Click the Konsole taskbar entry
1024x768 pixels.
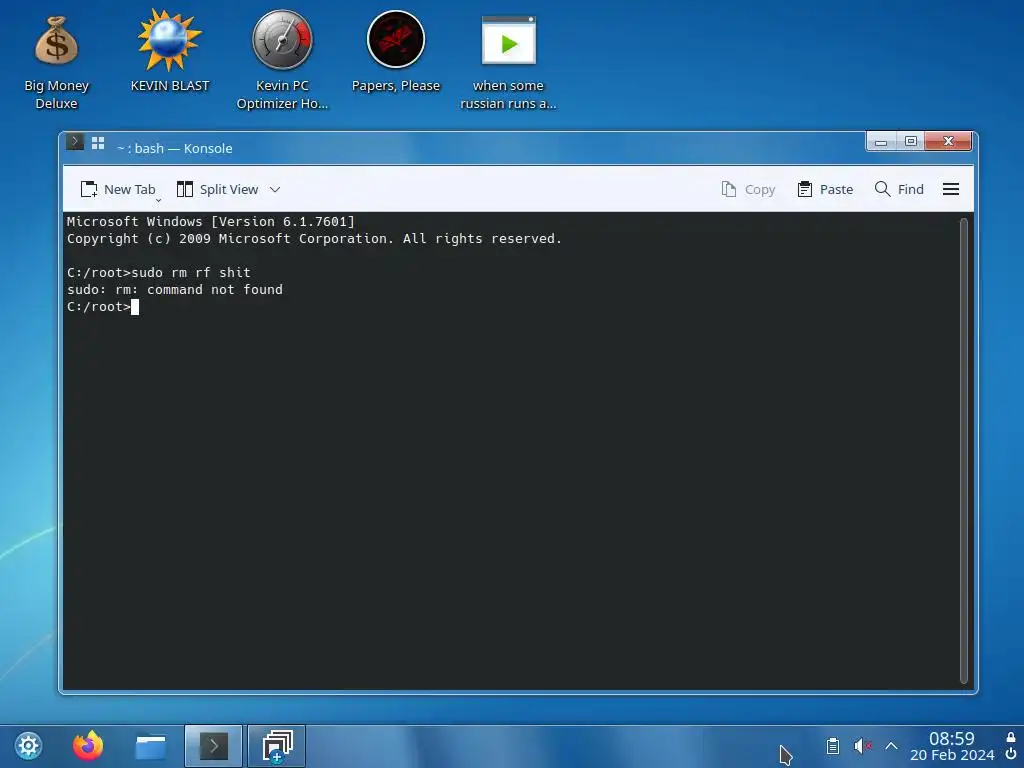[x=214, y=746]
